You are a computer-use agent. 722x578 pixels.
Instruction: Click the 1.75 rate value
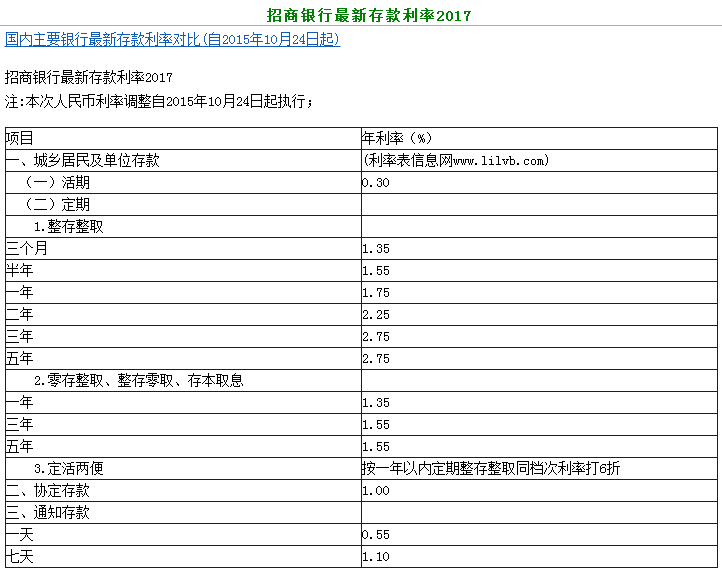(376, 293)
